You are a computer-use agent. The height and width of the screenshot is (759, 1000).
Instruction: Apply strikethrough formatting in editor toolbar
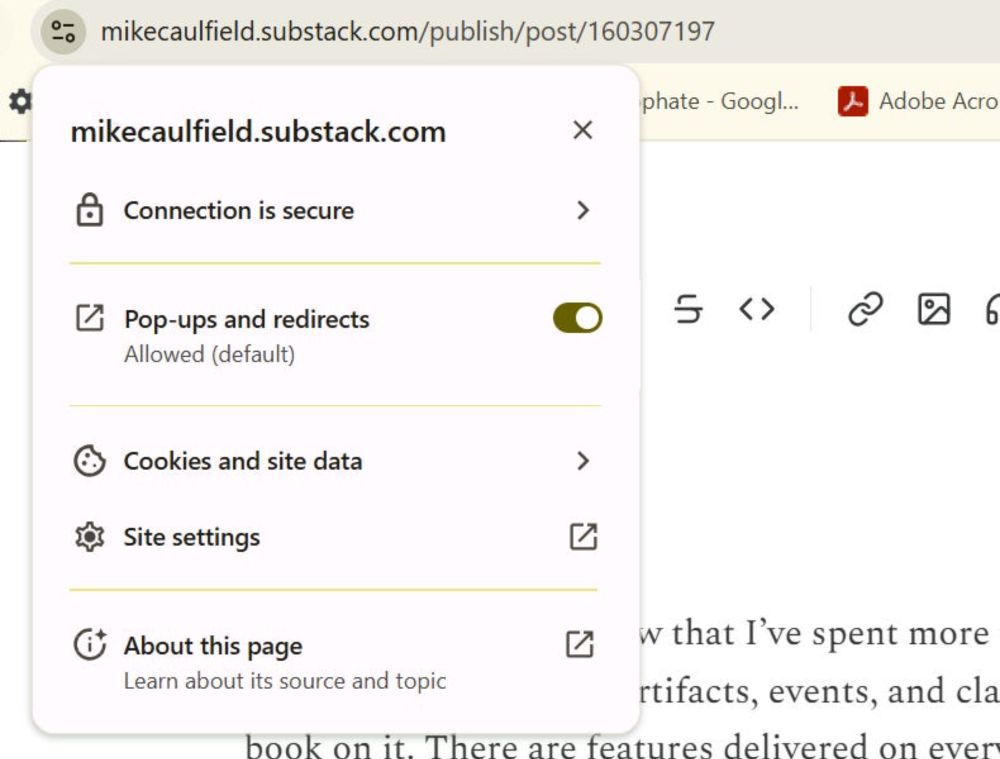tap(688, 309)
